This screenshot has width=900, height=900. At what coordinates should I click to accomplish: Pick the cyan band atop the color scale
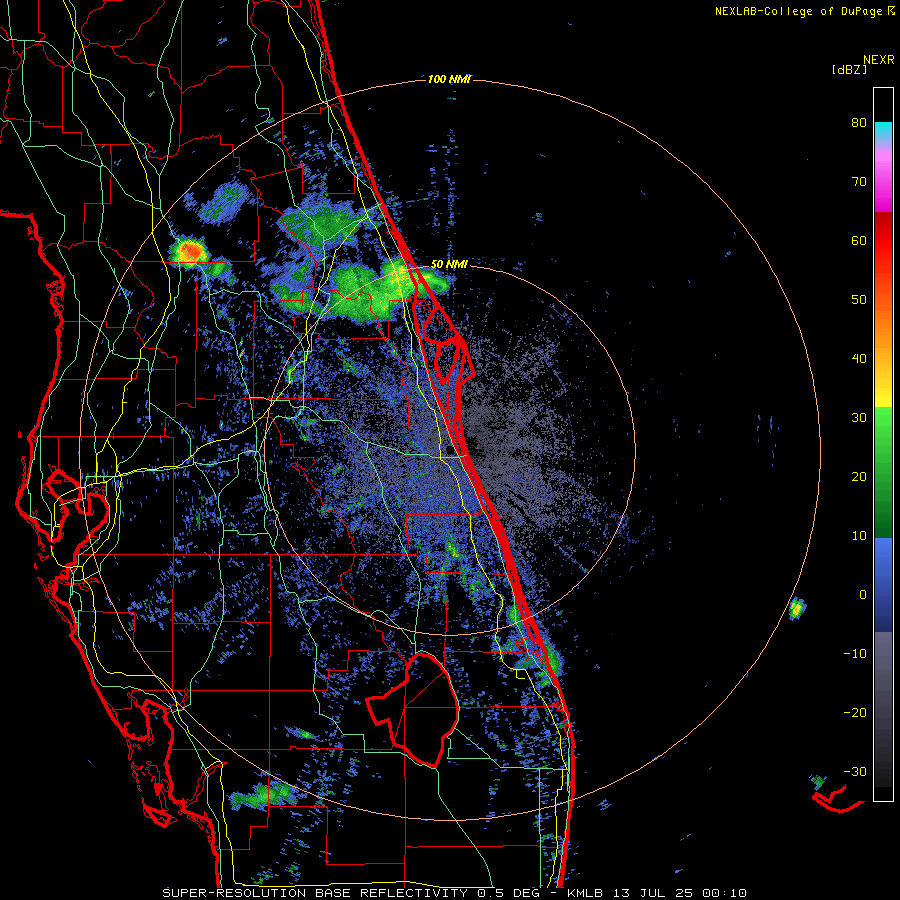pyautogui.click(x=883, y=129)
